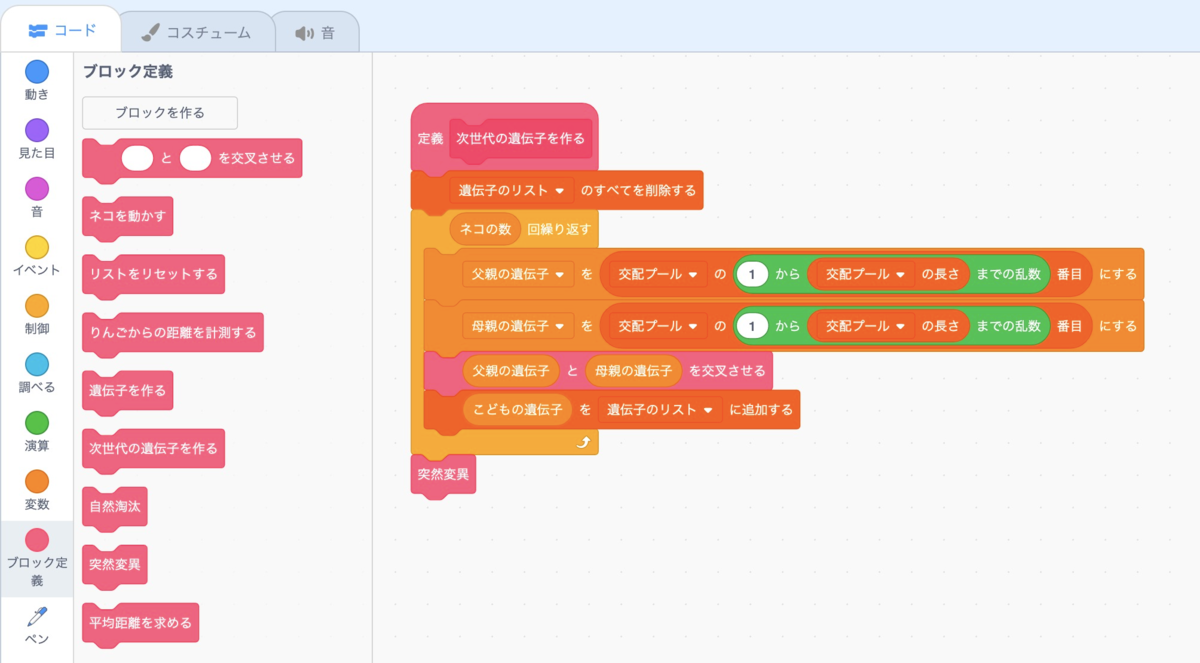Click the 回繰り返す repeat block label
Viewport: 1200px width, 663px height.
559,229
